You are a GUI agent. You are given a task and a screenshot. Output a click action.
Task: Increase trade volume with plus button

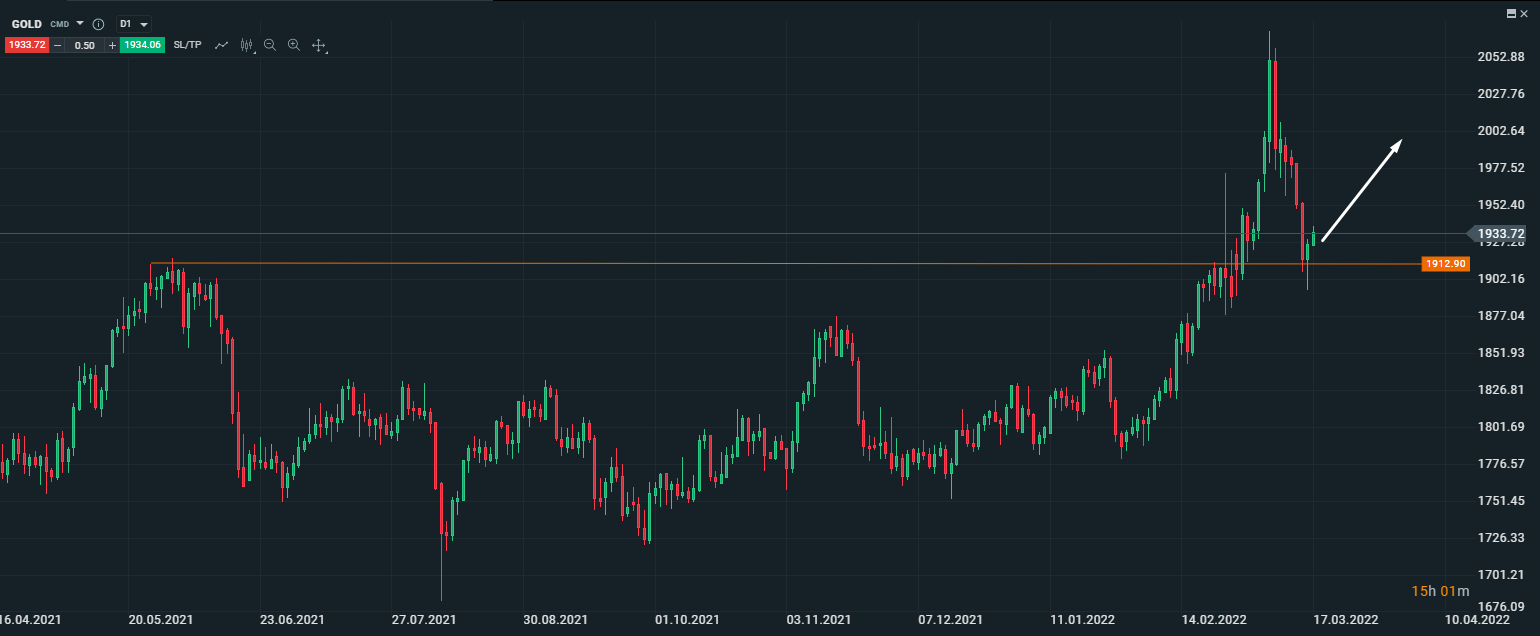tap(112, 45)
